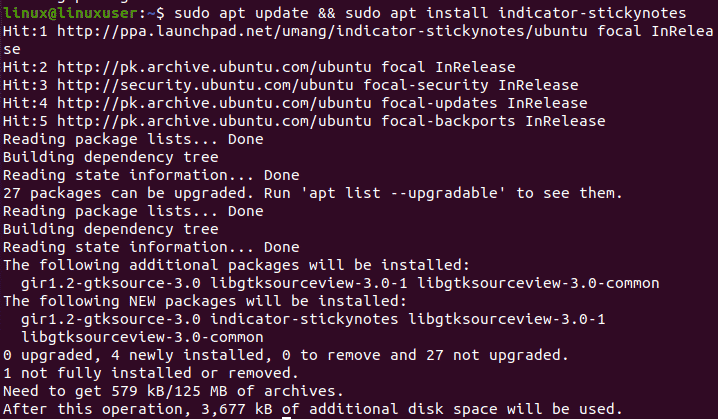
Task: Click 'The following NEW packages' heading line
Action: tap(205, 301)
